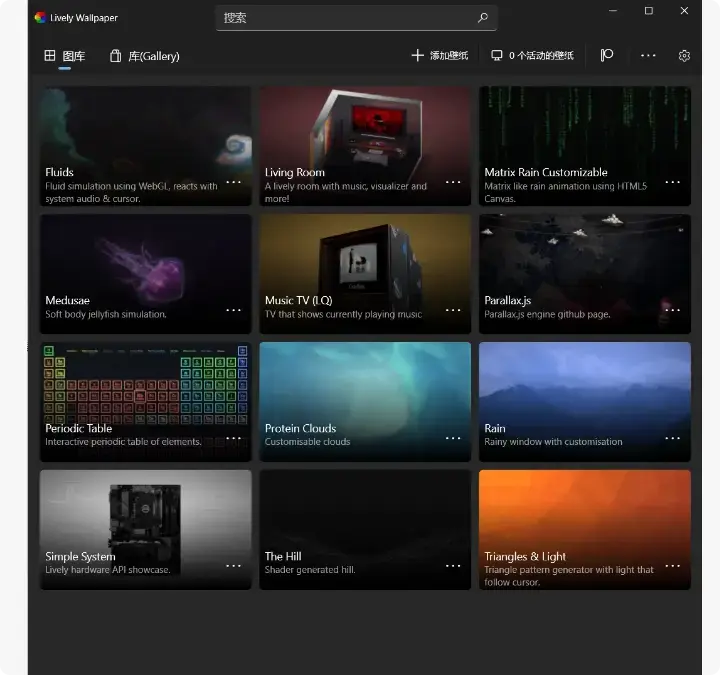Viewport: 720px width, 675px height.
Task: Switch to the 库(Gallery) tab
Action: coord(145,56)
